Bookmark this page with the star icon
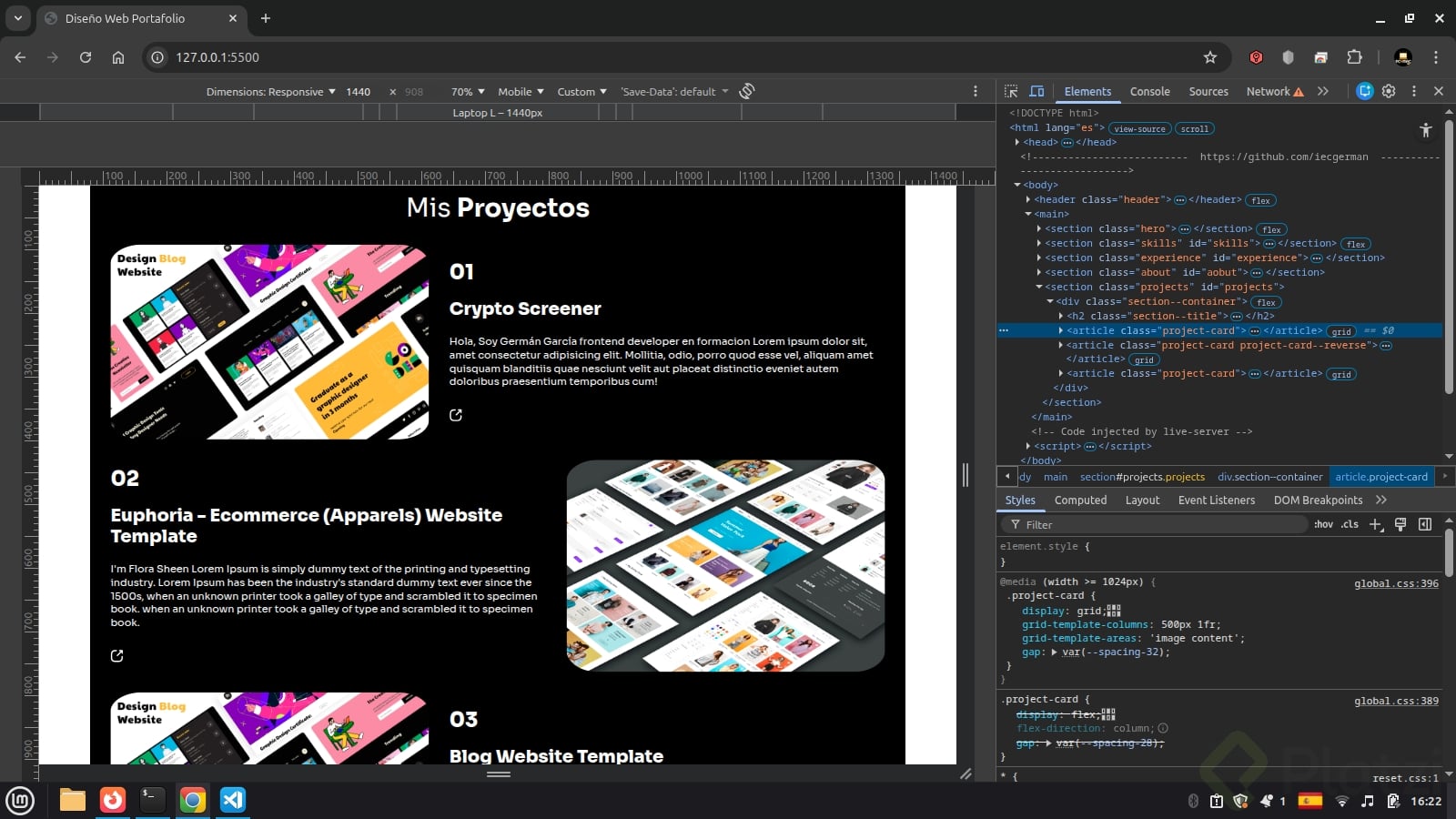This screenshot has width=1456, height=819. tap(1210, 57)
